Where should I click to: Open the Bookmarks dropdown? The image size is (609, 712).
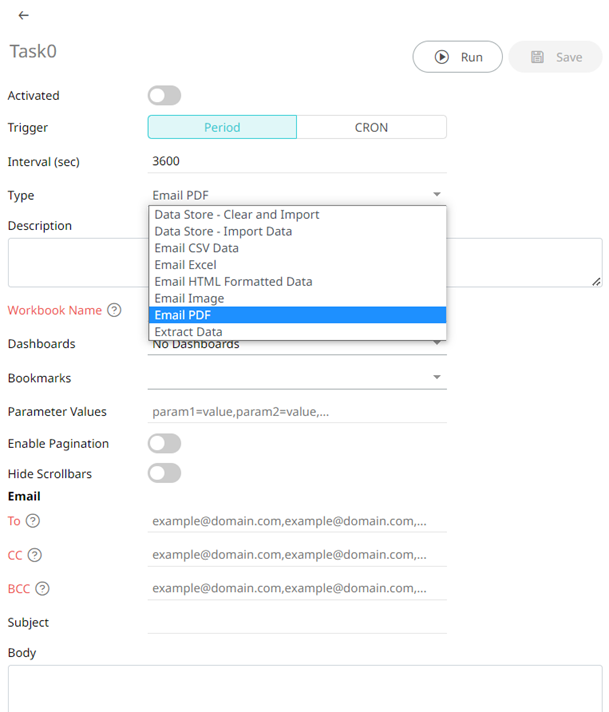(x=437, y=378)
